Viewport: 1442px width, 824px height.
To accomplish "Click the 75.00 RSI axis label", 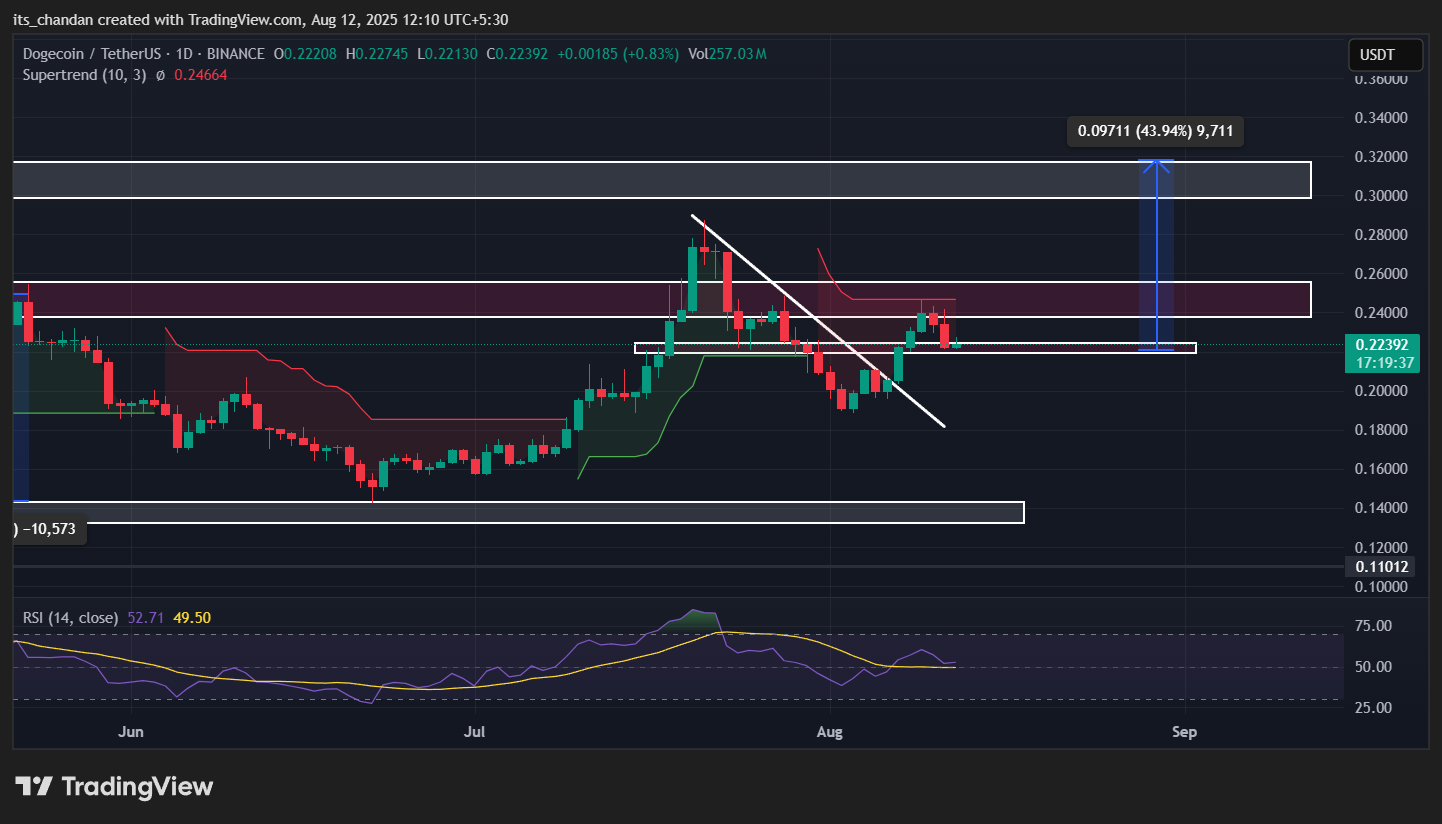I will click(1374, 626).
